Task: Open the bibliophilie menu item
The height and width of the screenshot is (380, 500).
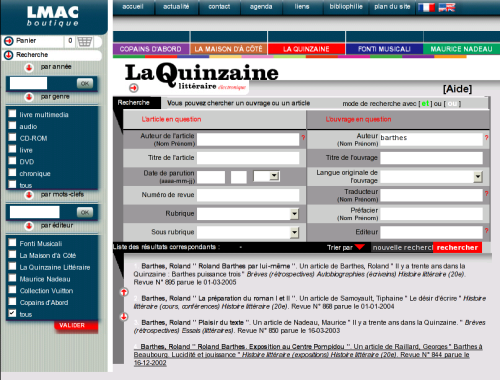Action: [x=346, y=7]
